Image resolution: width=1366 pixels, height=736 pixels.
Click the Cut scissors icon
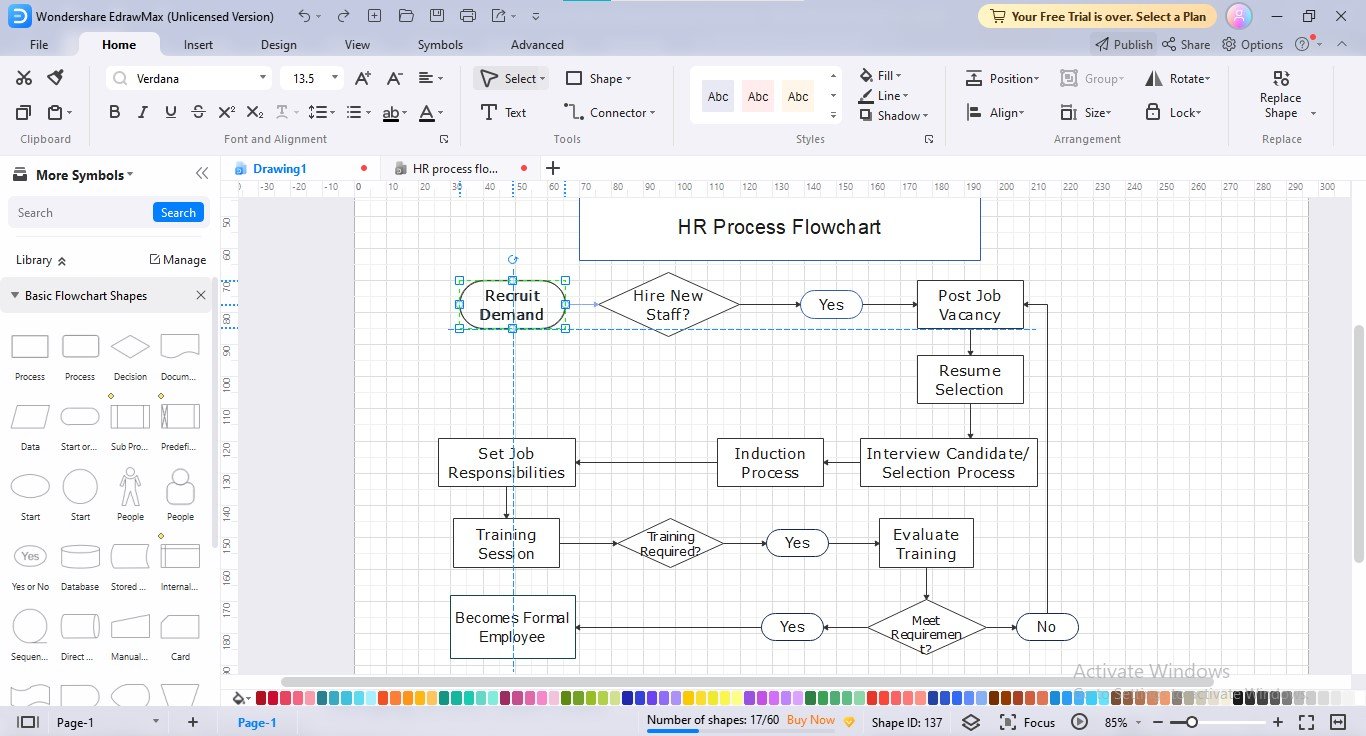click(x=24, y=78)
